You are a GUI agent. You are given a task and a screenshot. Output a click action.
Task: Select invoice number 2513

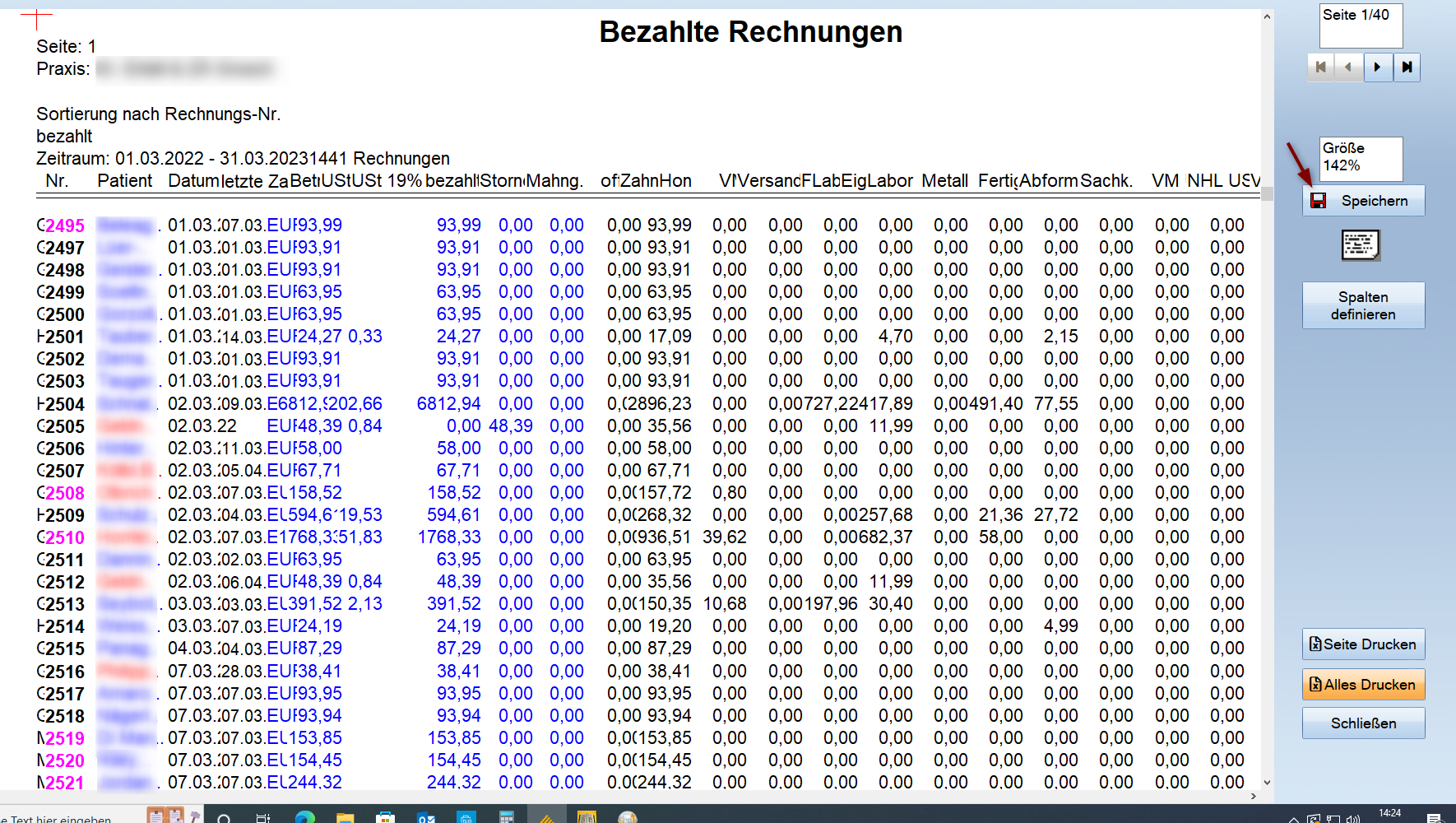tap(64, 604)
